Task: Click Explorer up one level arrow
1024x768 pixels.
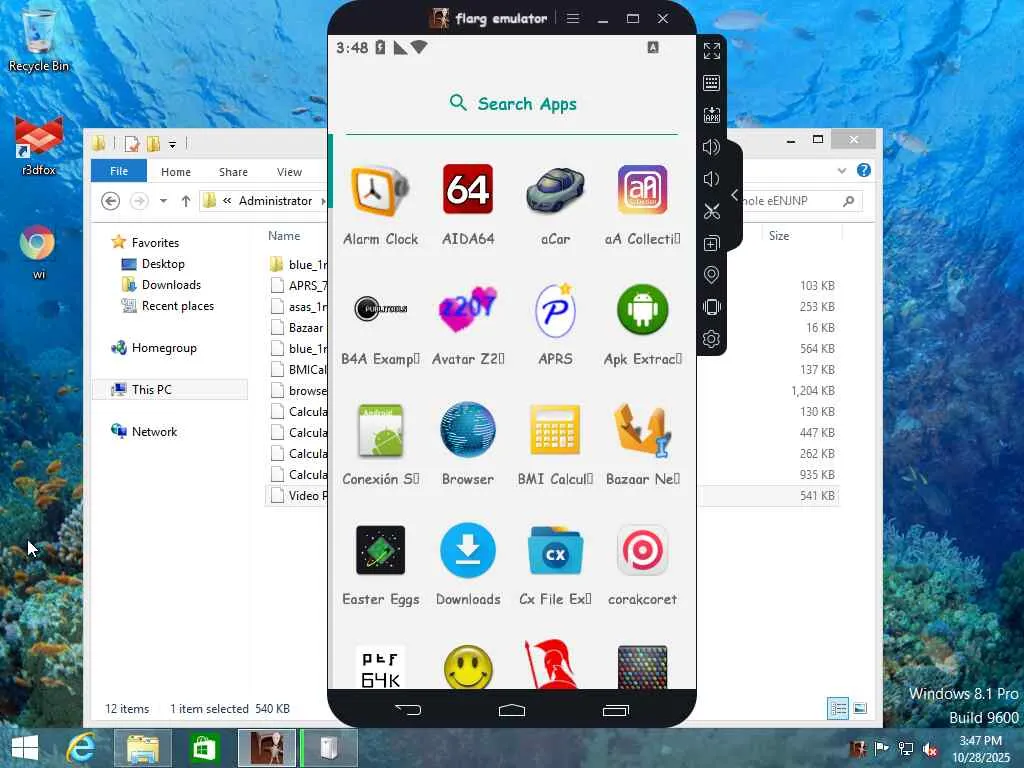Action: pos(185,201)
